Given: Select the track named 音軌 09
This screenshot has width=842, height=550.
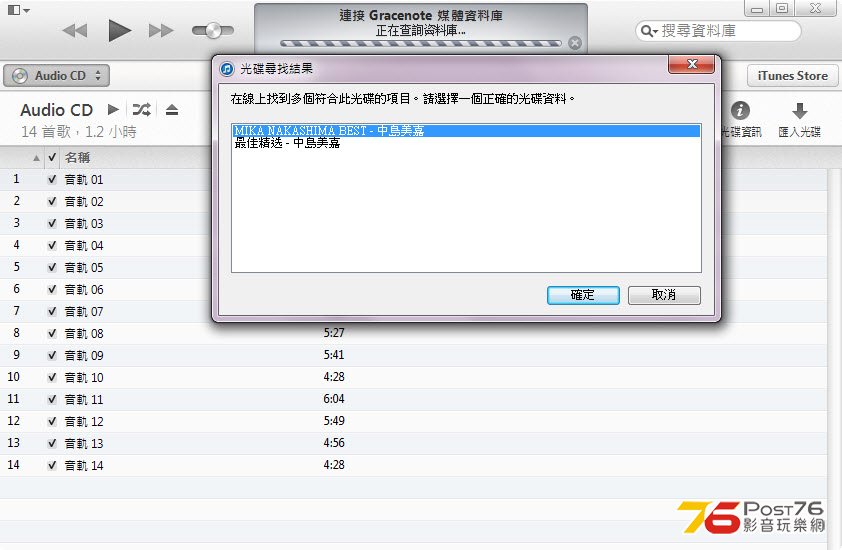Looking at the screenshot, I should pyautogui.click(x=84, y=356).
